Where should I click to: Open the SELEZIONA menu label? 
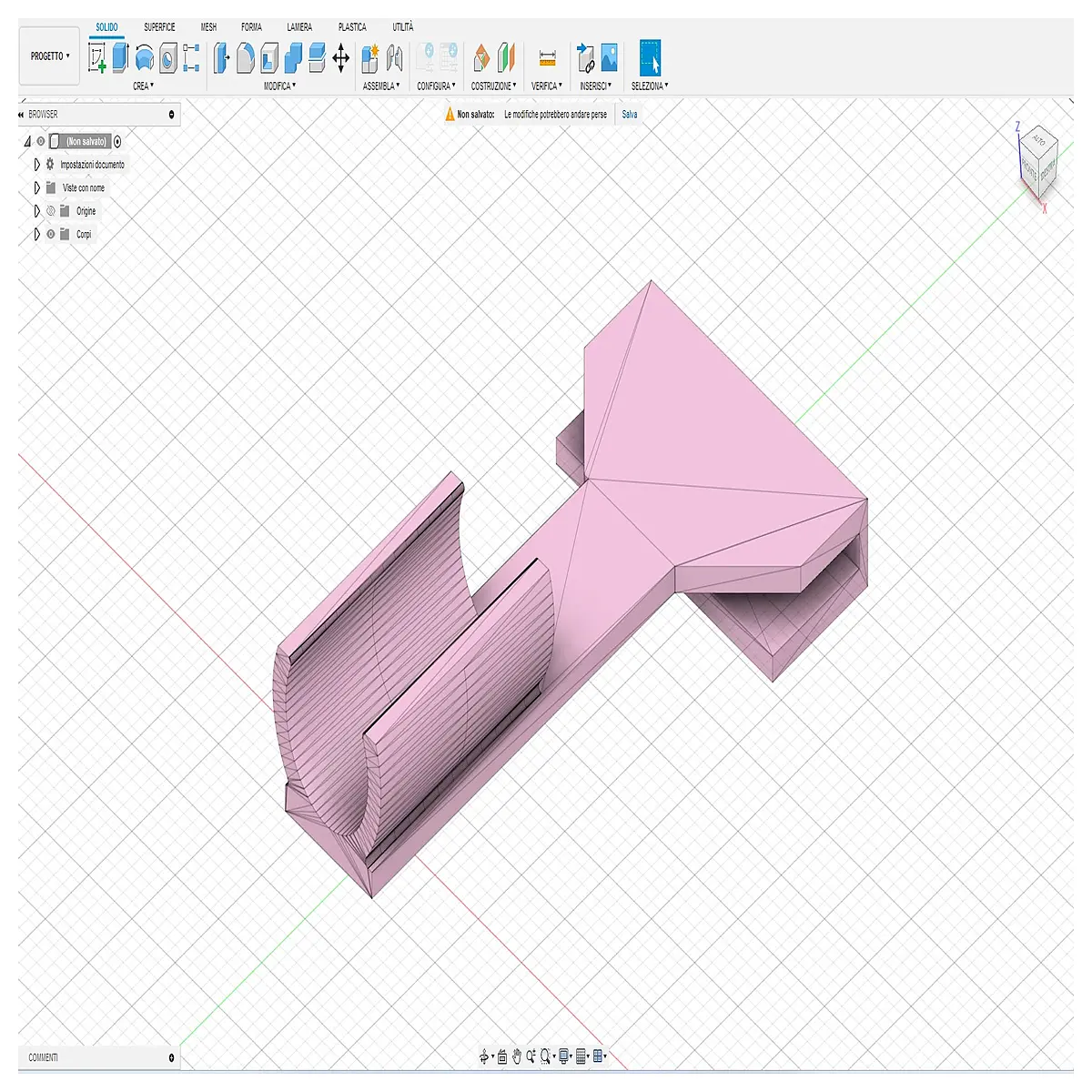coord(650,86)
